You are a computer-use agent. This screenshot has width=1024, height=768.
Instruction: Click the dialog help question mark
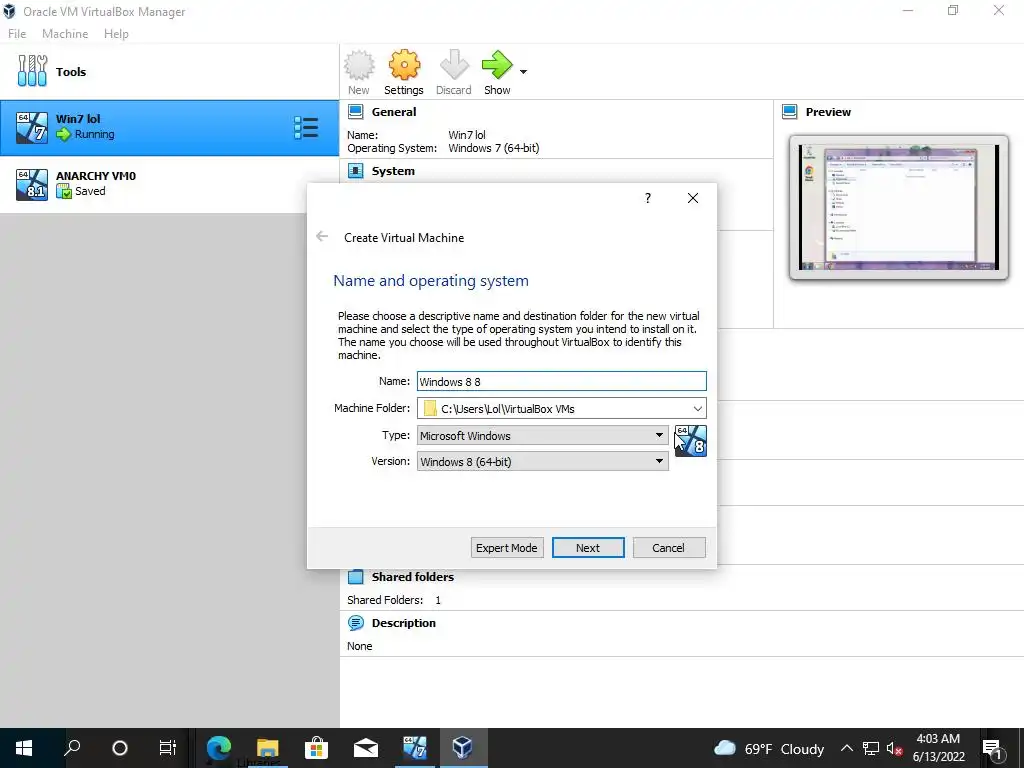pos(648,198)
